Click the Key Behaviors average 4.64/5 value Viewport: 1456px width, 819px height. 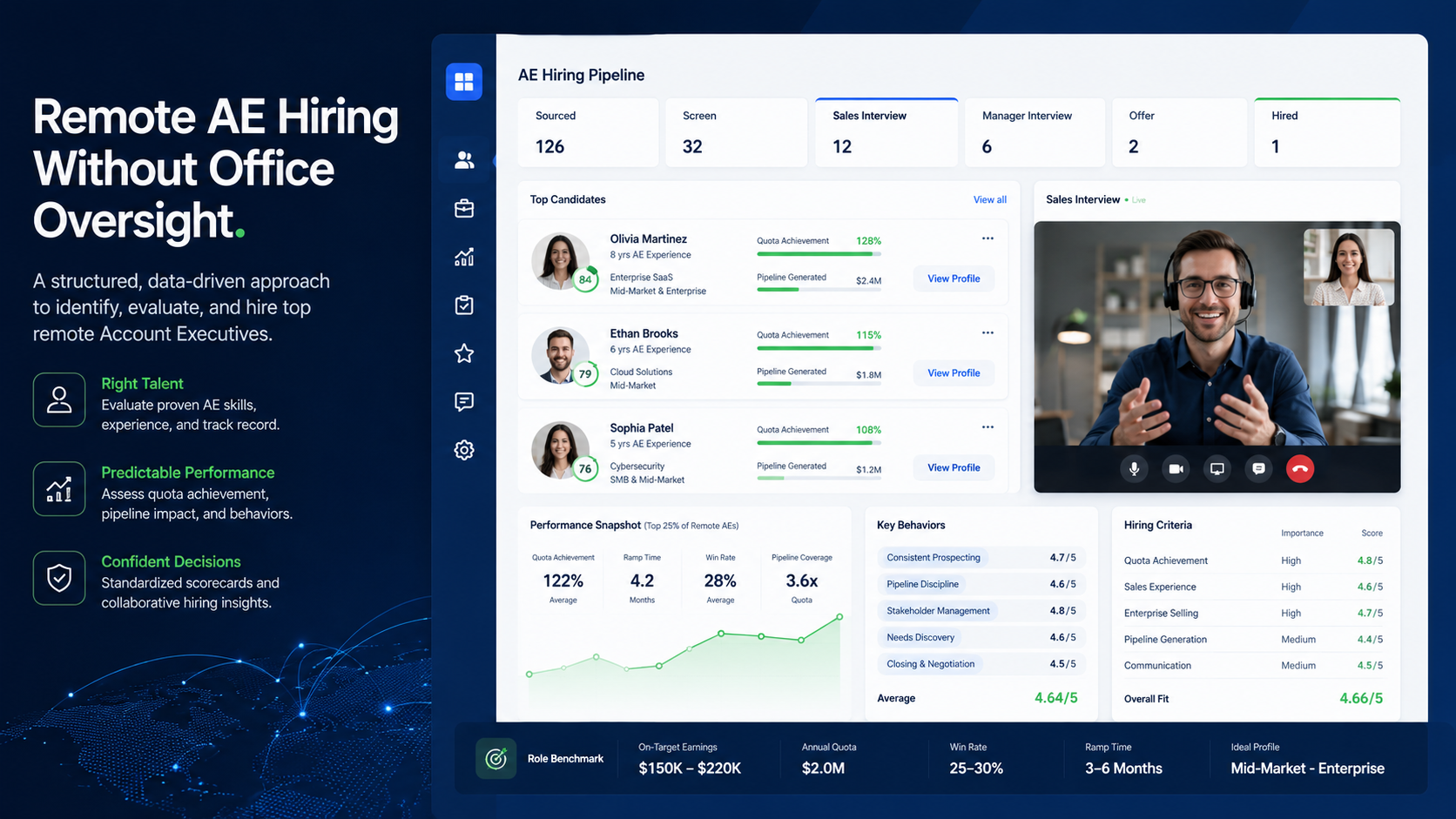(1055, 698)
